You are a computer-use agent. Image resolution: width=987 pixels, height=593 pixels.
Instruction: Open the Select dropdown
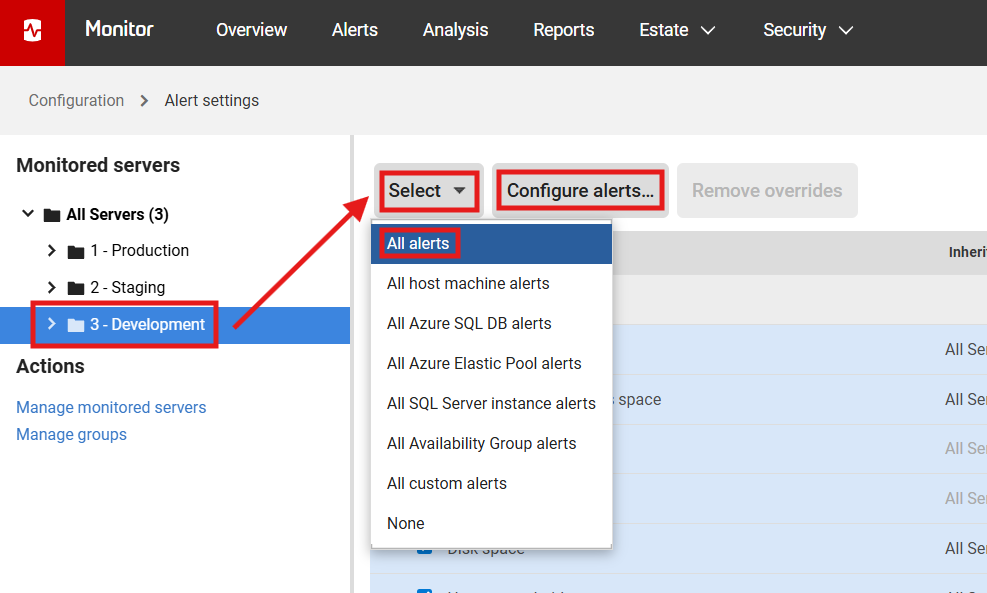(x=428, y=190)
